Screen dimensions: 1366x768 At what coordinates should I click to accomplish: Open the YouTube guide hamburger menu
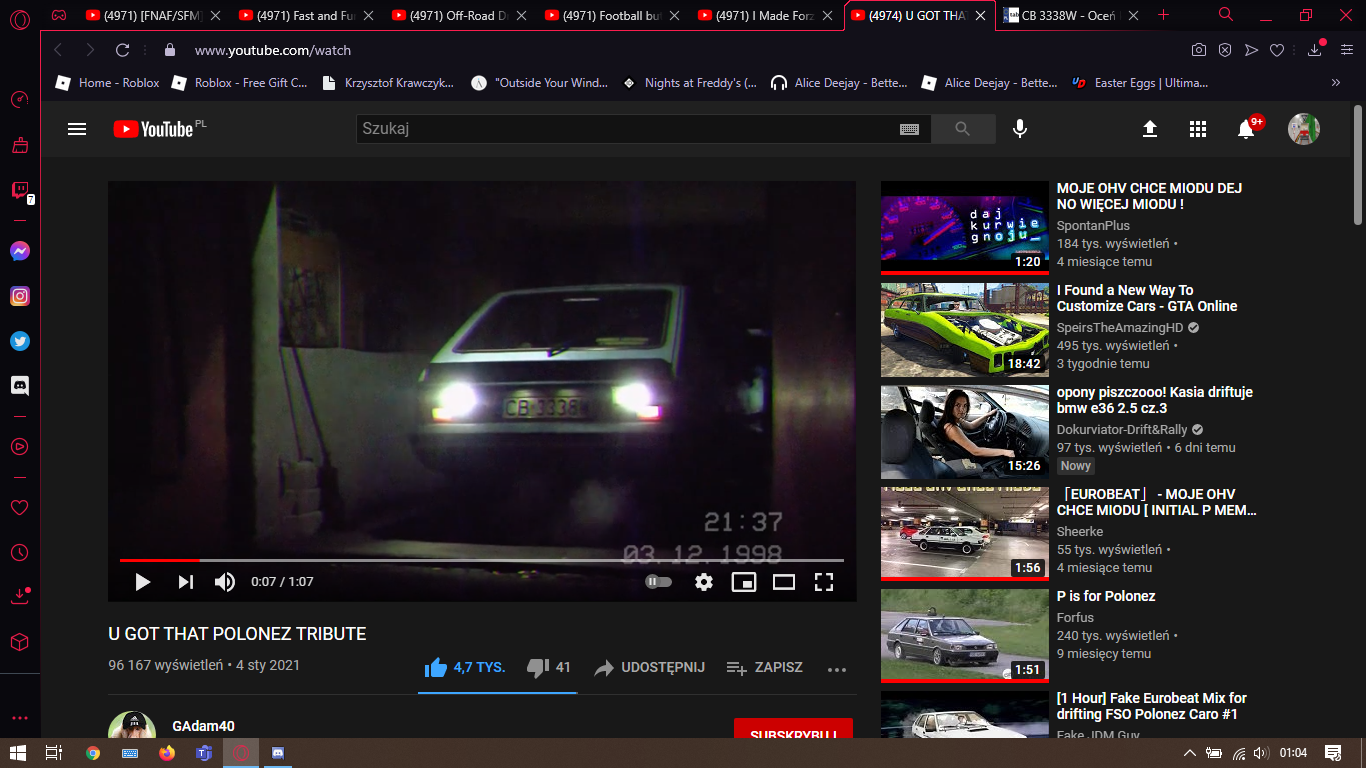pyautogui.click(x=77, y=129)
